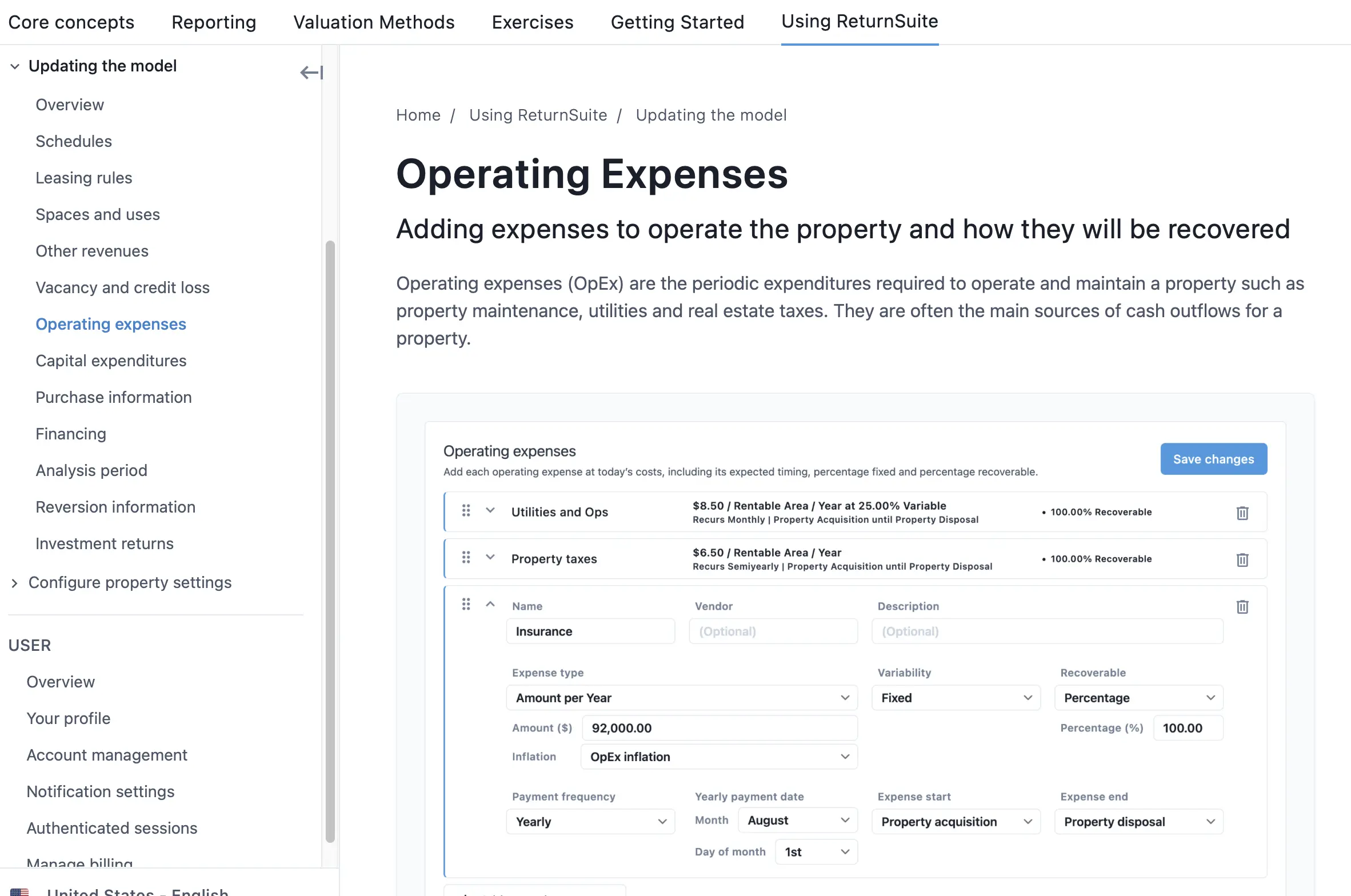Delete the Property taxes expense

click(x=1242, y=559)
